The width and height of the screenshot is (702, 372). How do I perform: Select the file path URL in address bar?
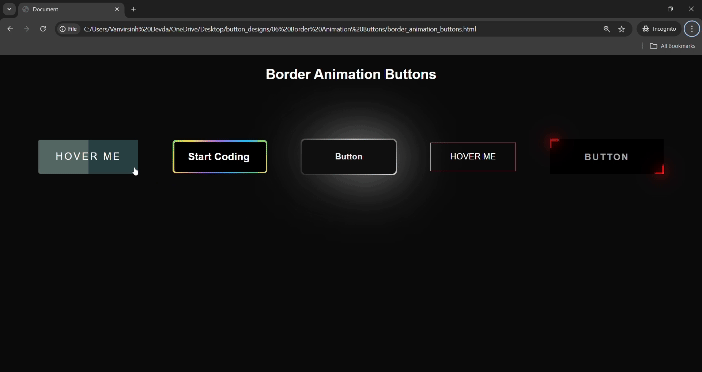280,29
